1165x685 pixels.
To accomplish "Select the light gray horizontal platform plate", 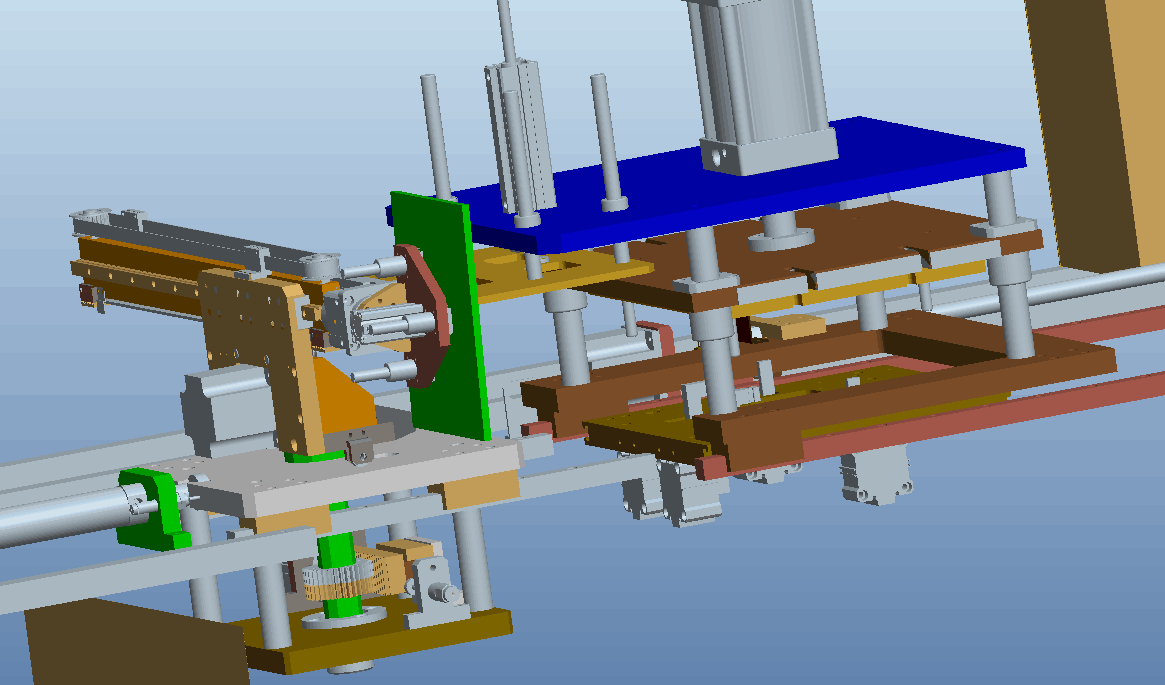I will click(357, 475).
